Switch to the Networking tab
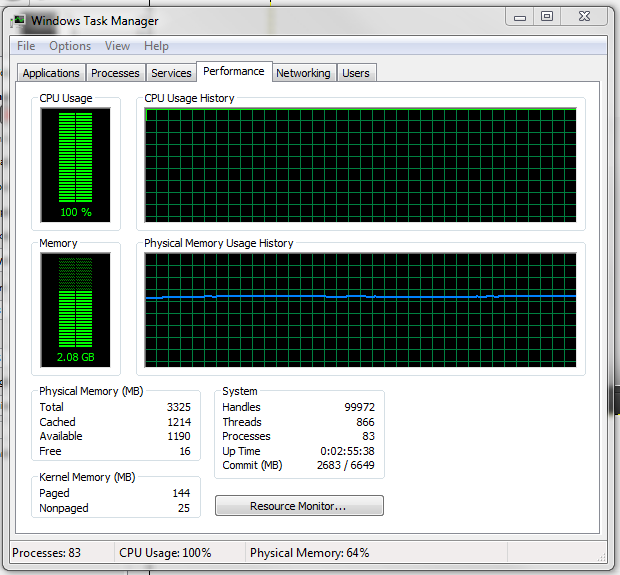 coord(303,73)
